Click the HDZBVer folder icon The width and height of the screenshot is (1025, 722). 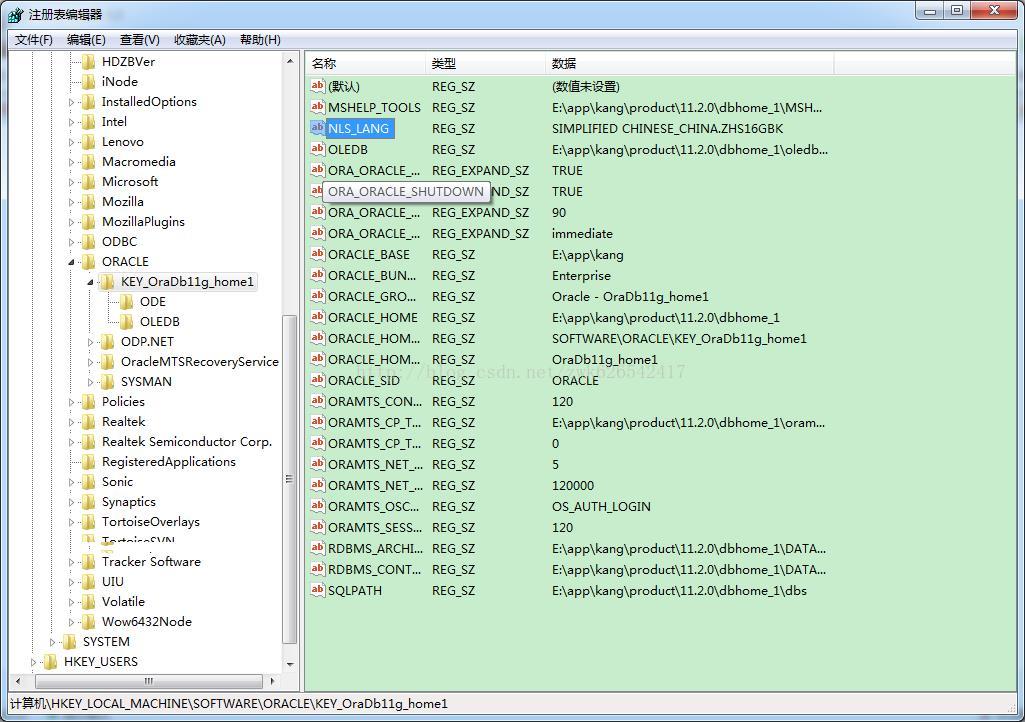(x=88, y=61)
